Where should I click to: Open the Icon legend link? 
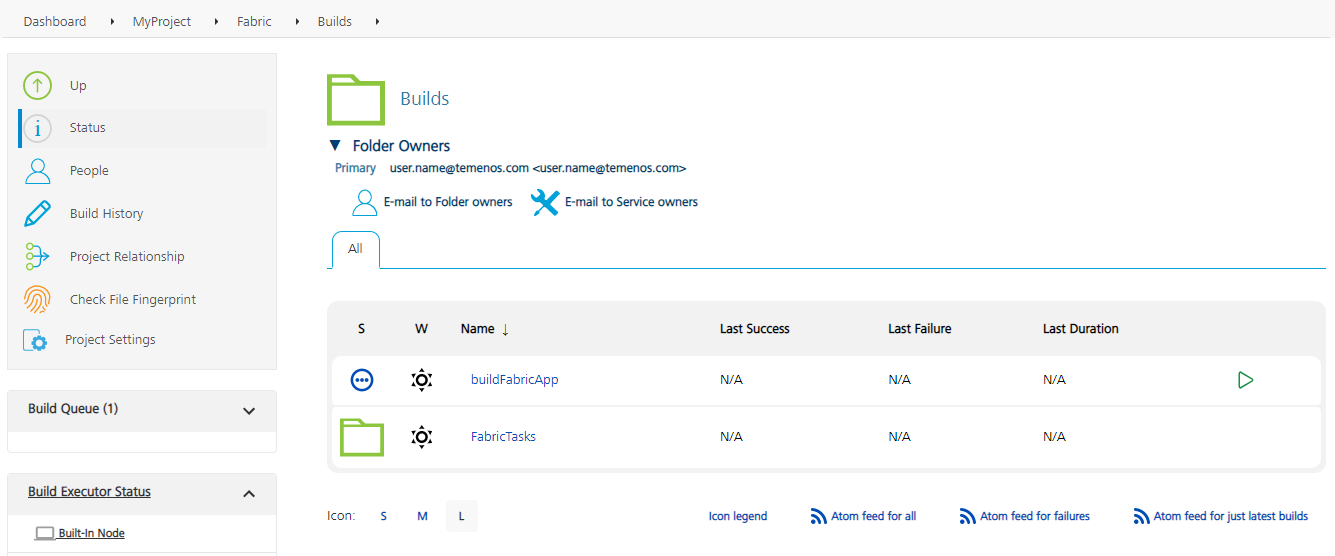[737, 517]
